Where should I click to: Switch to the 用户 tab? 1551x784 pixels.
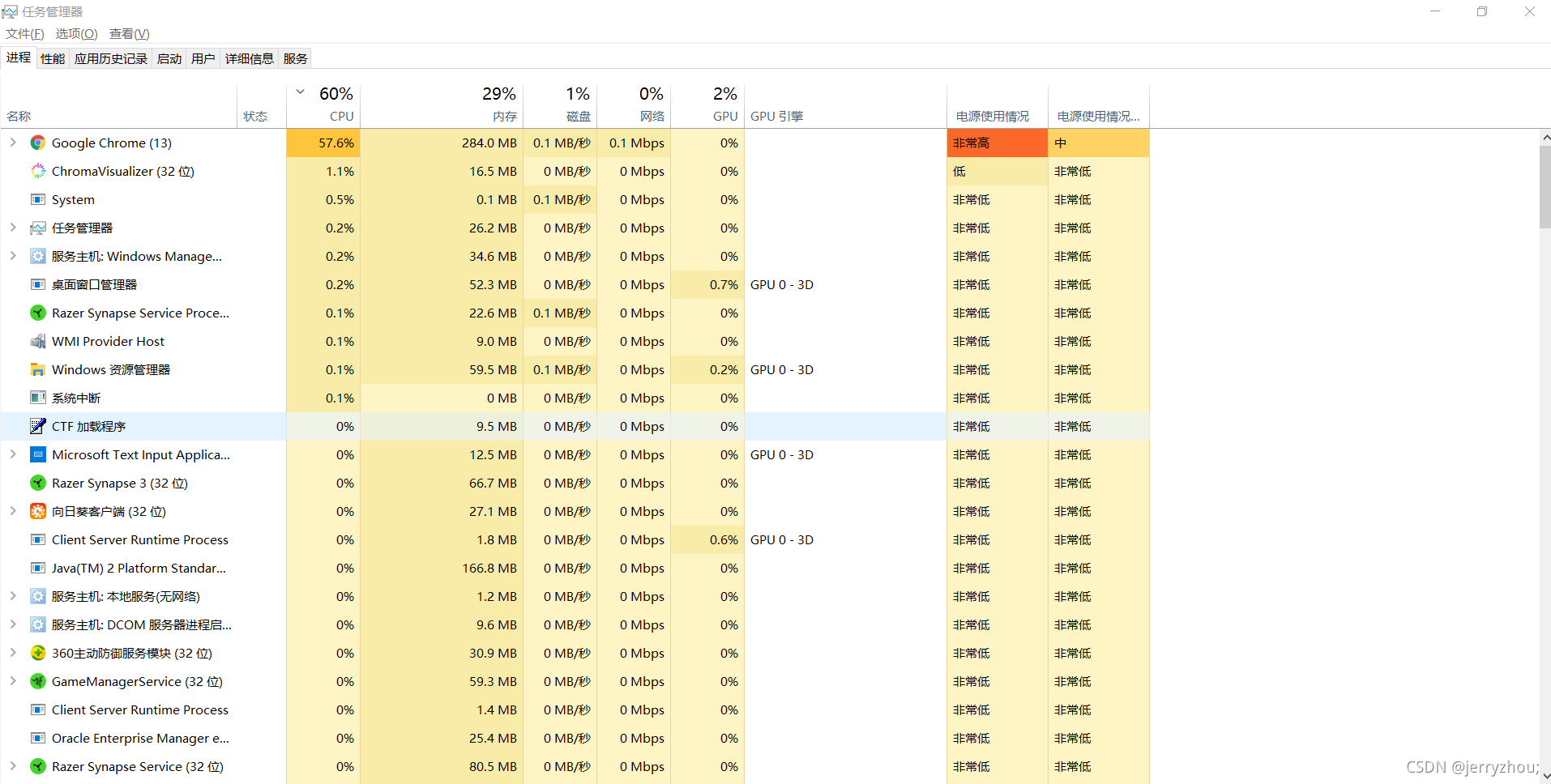click(203, 59)
